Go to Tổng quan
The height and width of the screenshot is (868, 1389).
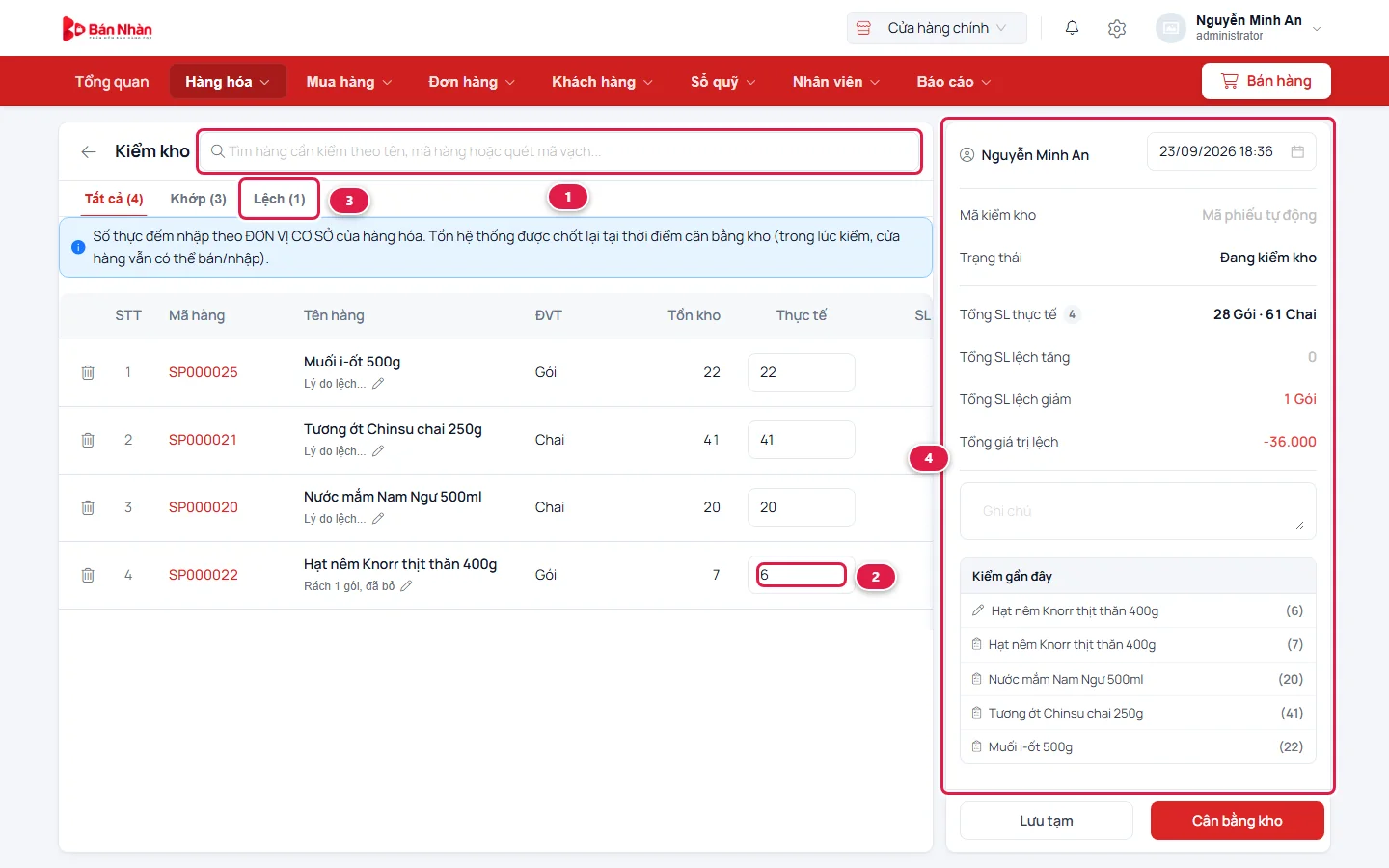[112, 82]
